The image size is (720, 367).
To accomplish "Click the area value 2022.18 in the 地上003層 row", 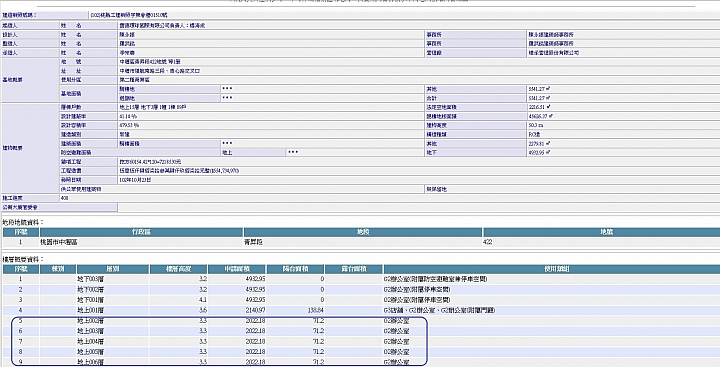I will click(x=255, y=331).
